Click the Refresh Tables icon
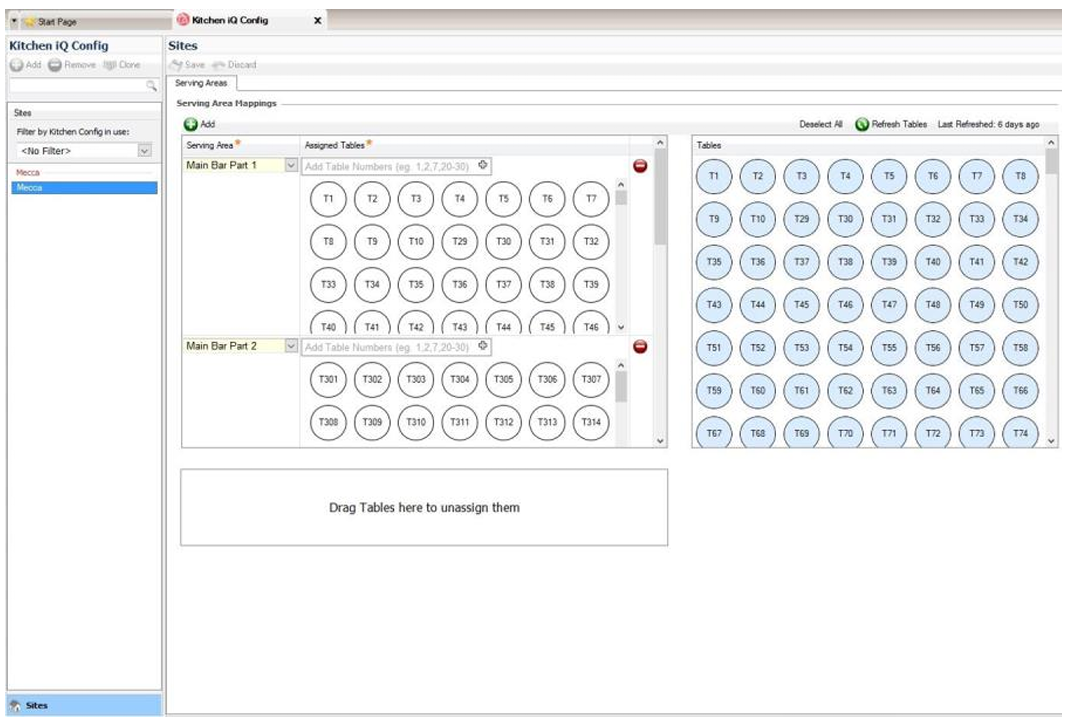The height and width of the screenshot is (718, 1067). (x=862, y=124)
